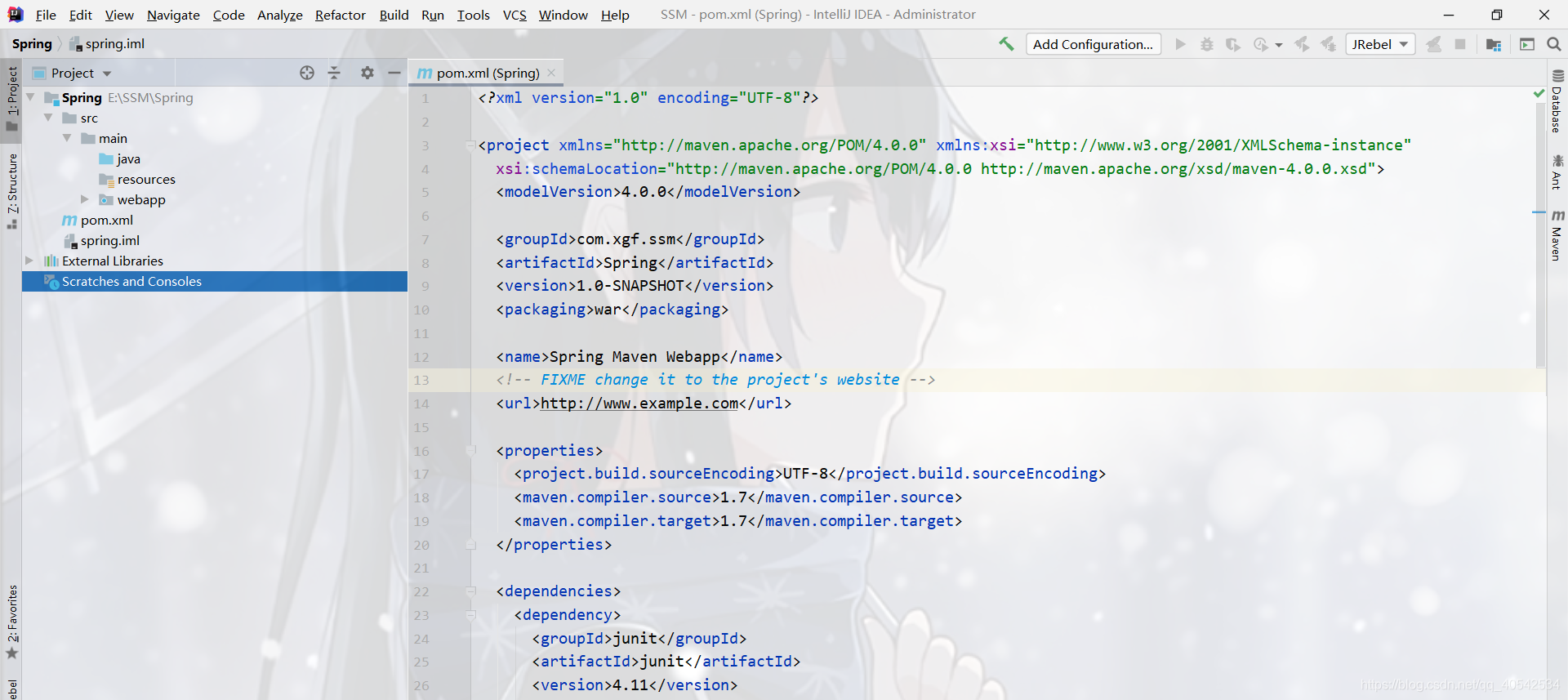
Task: Click Collapse All icon in Project panel
Action: 334,73
